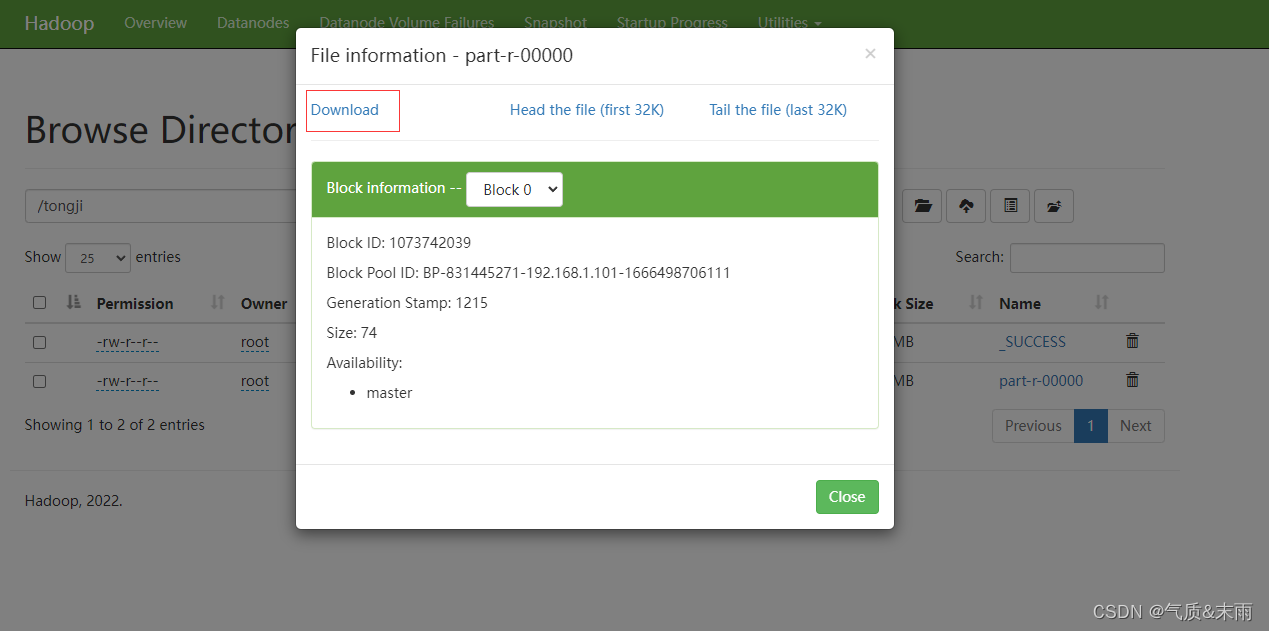This screenshot has width=1269, height=631.
Task: Open Datanode Volume Failures nav item
Action: [406, 22]
